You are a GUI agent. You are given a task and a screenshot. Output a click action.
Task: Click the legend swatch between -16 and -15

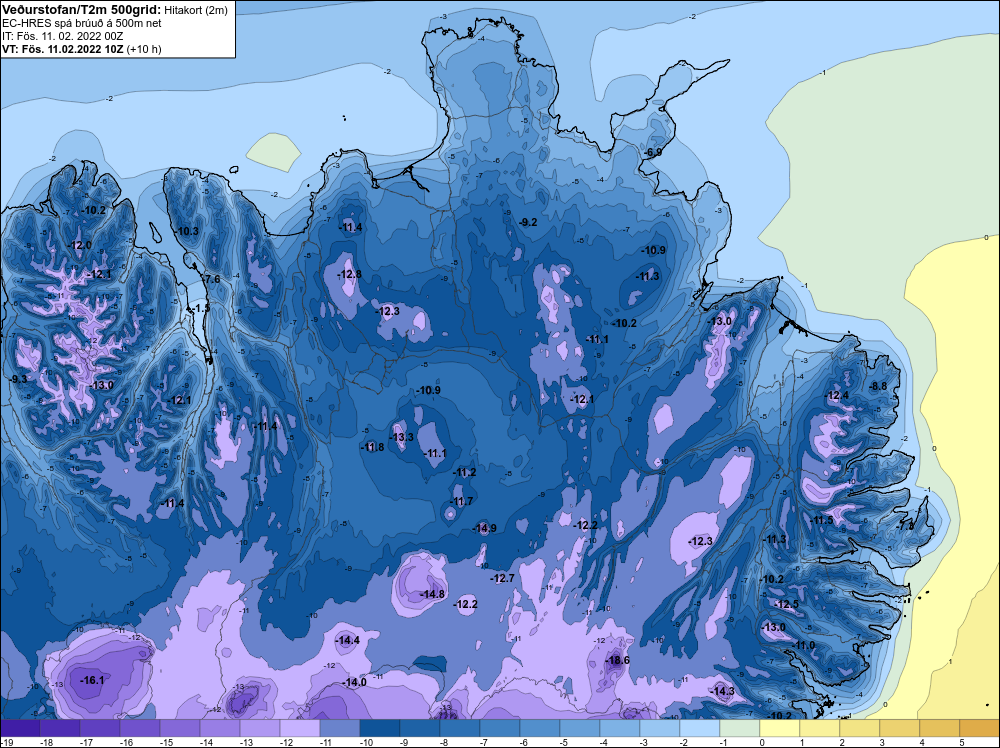pos(140,728)
